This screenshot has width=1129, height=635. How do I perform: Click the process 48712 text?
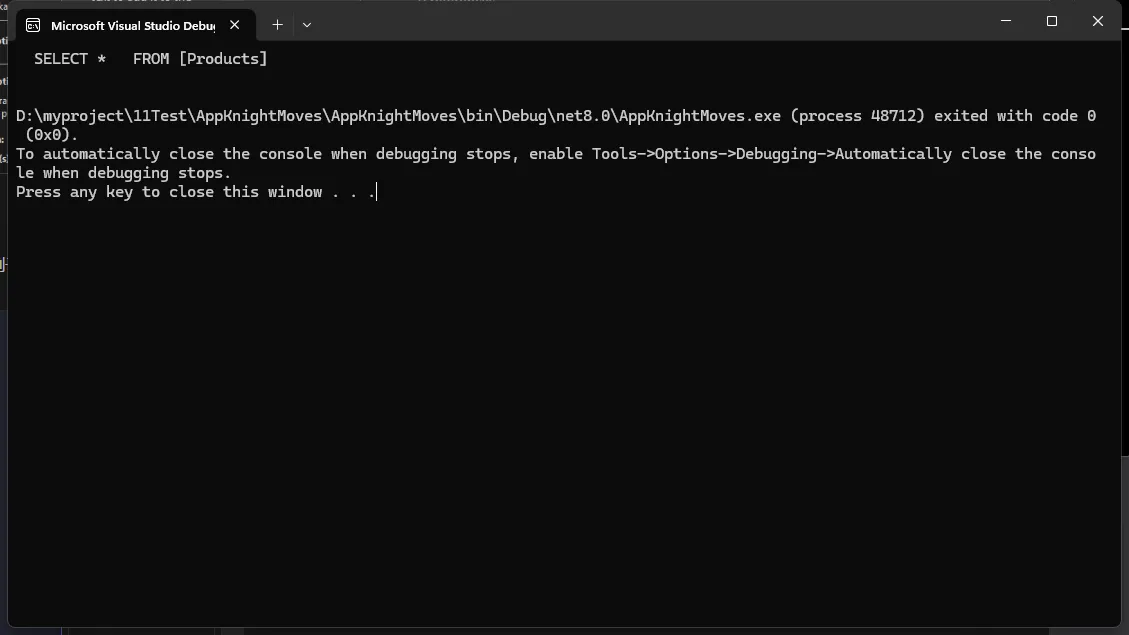(x=858, y=116)
